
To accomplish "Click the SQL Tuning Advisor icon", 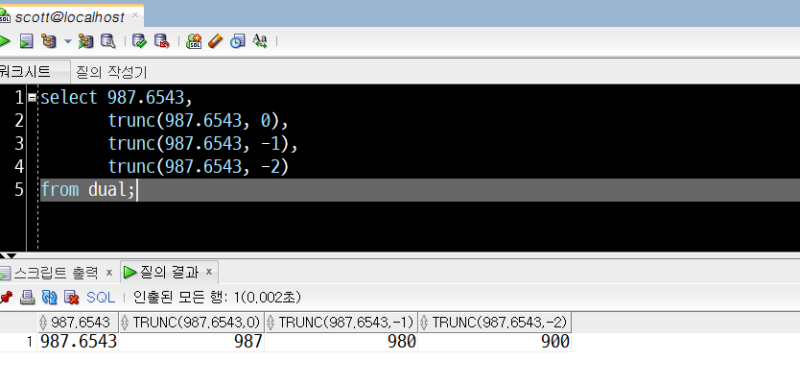I will point(108,41).
